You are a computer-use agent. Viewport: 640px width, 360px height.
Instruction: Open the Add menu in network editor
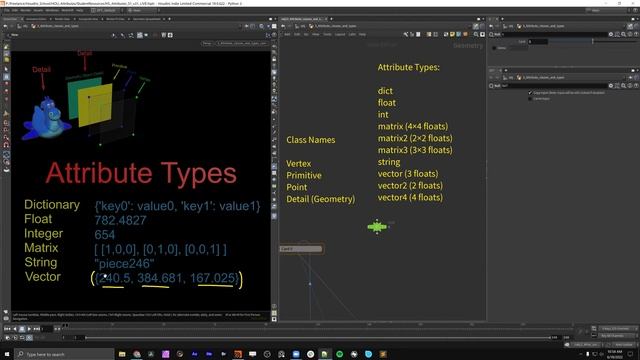click(287, 35)
